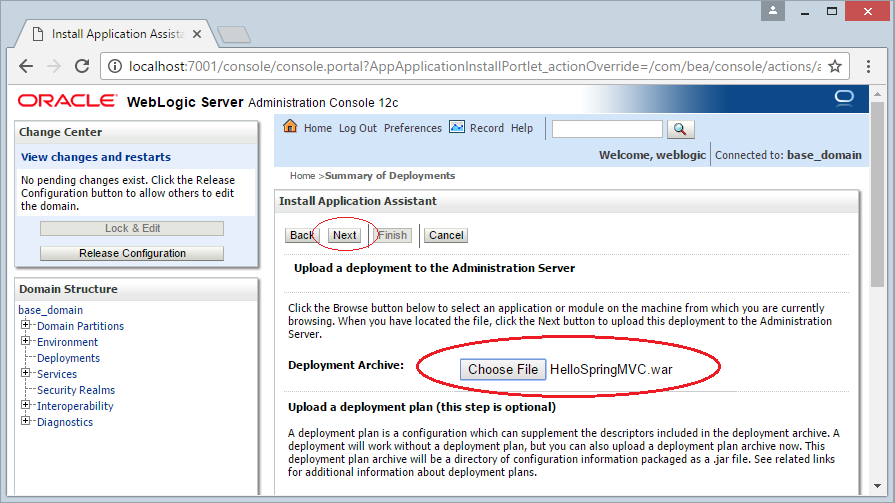The height and width of the screenshot is (503, 895).
Task: Click the Install Application Assistant panel title
Action: coord(357,201)
